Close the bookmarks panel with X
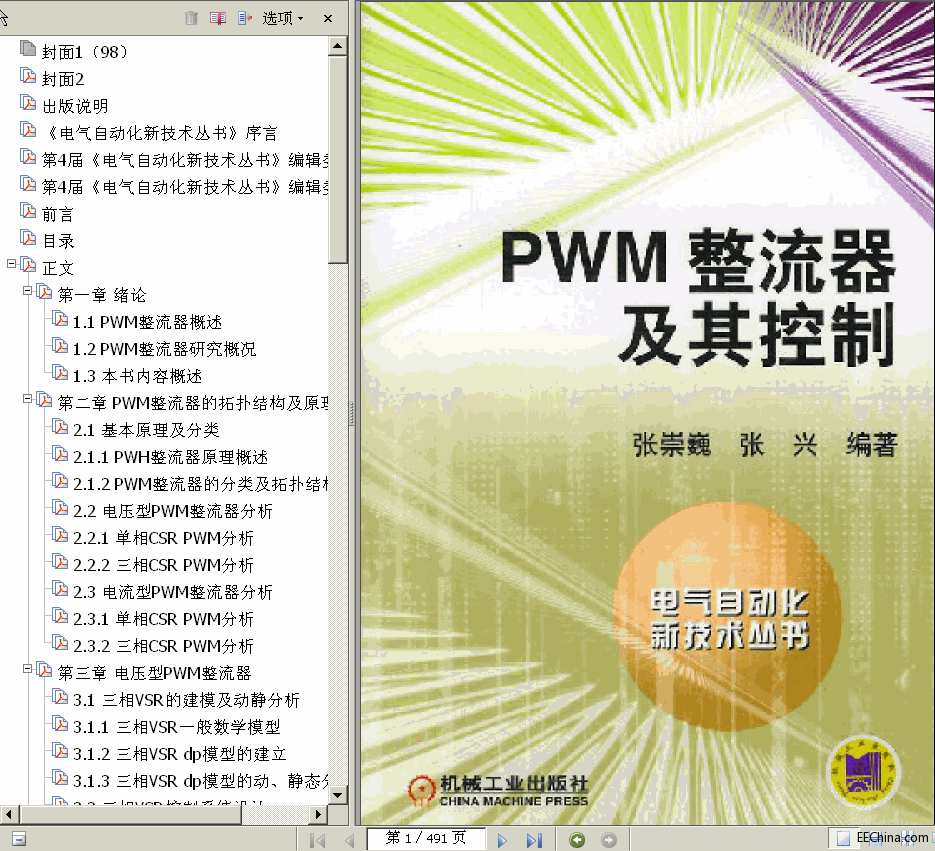Viewport: 935px width, 851px height. 326,17
